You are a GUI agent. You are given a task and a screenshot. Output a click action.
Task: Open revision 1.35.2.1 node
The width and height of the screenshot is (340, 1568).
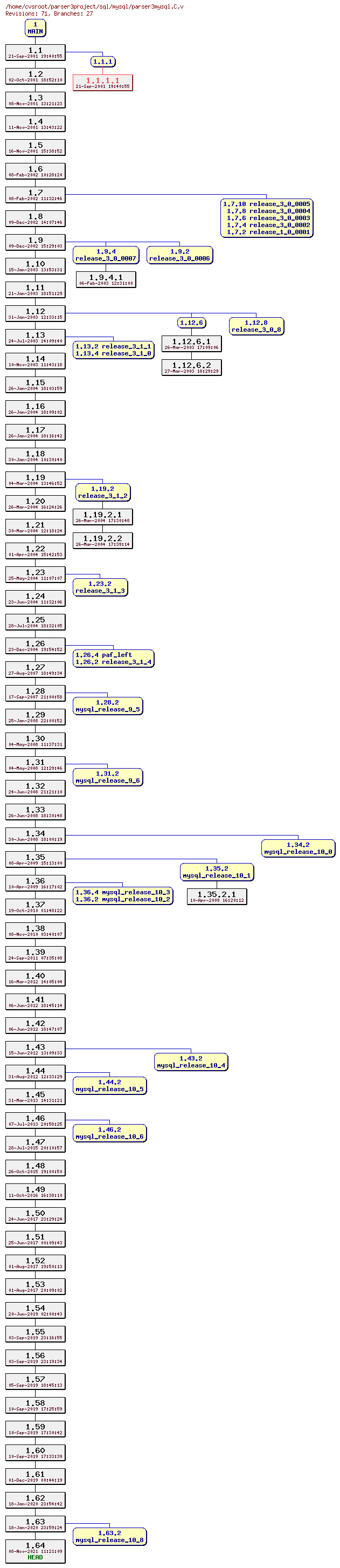pos(217,896)
